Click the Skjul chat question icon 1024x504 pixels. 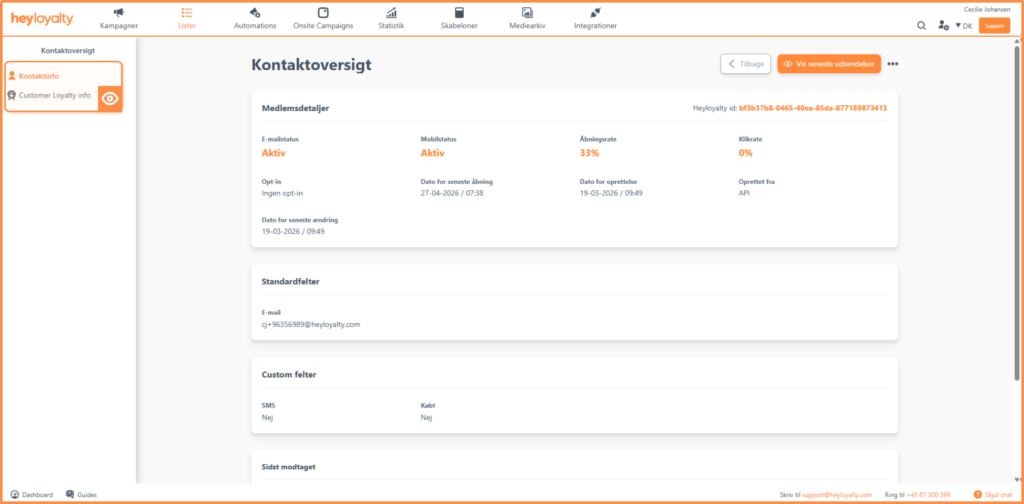978,495
